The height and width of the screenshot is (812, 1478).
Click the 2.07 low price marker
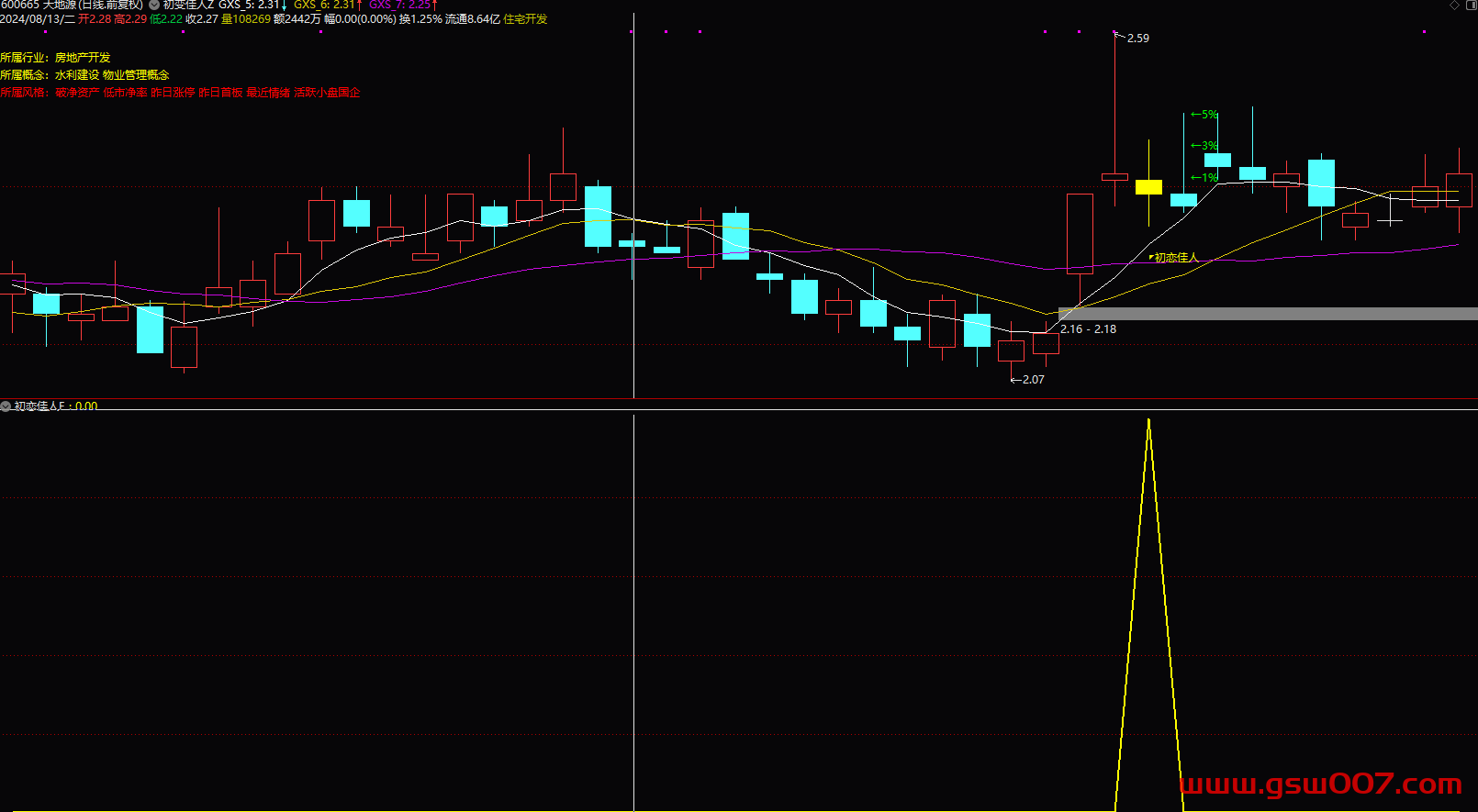1032,380
